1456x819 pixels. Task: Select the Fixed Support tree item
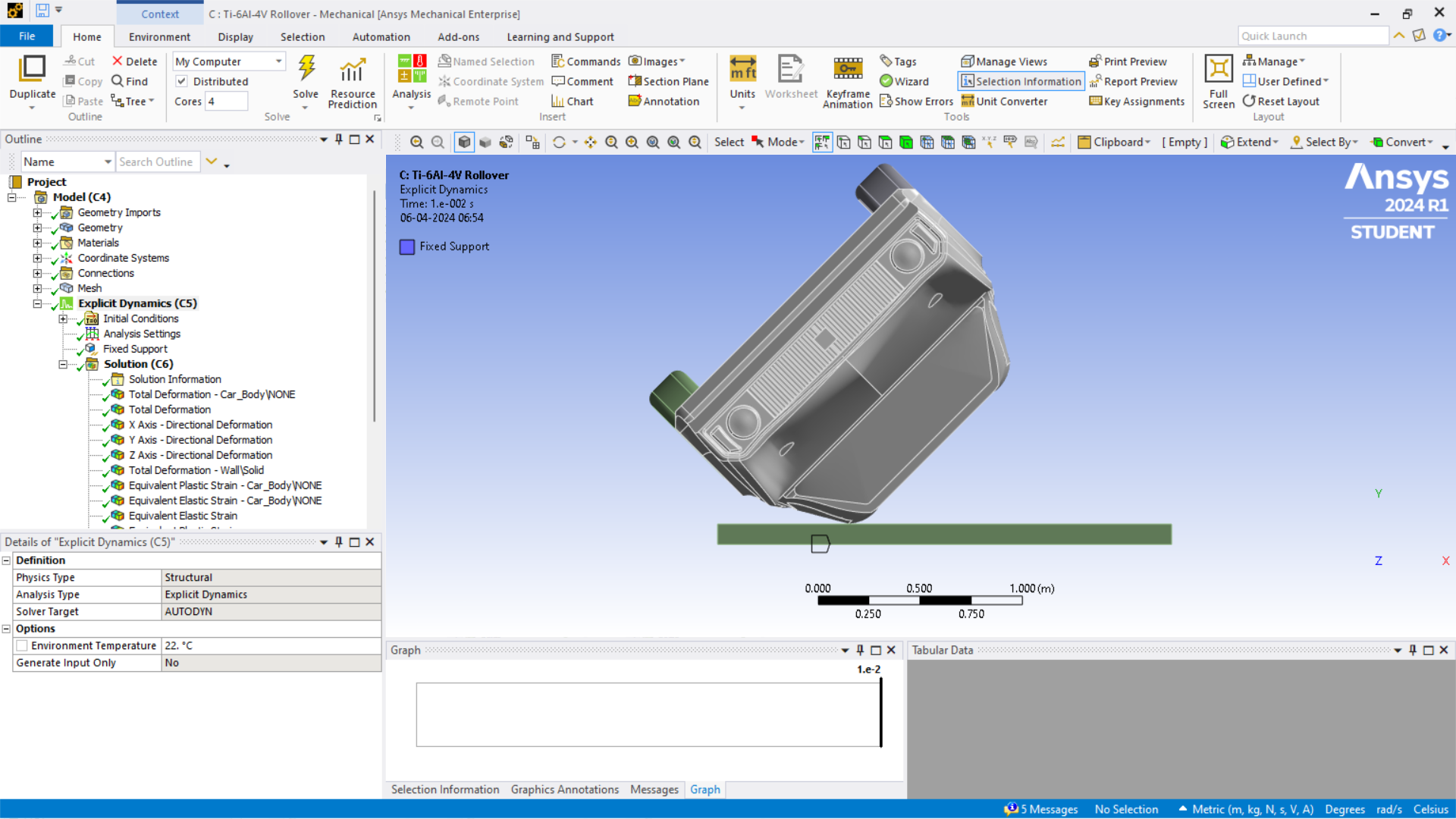(135, 349)
